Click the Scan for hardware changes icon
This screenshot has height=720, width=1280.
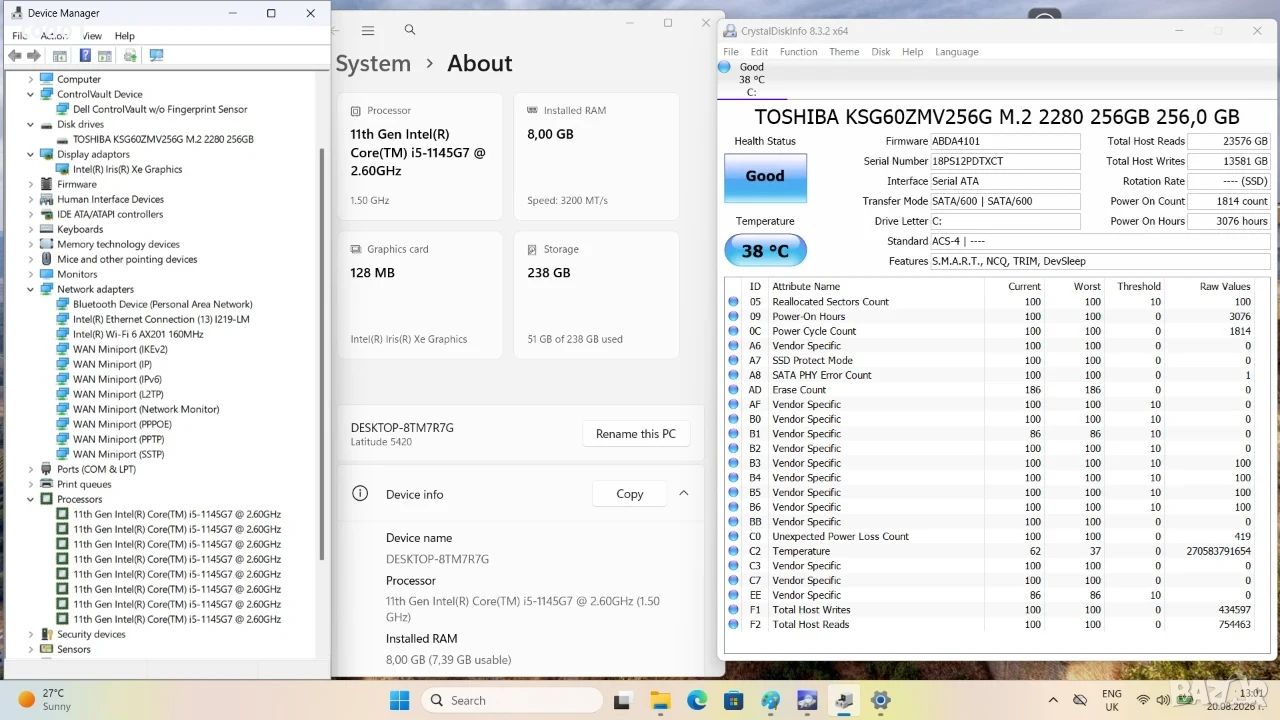[x=156, y=56]
